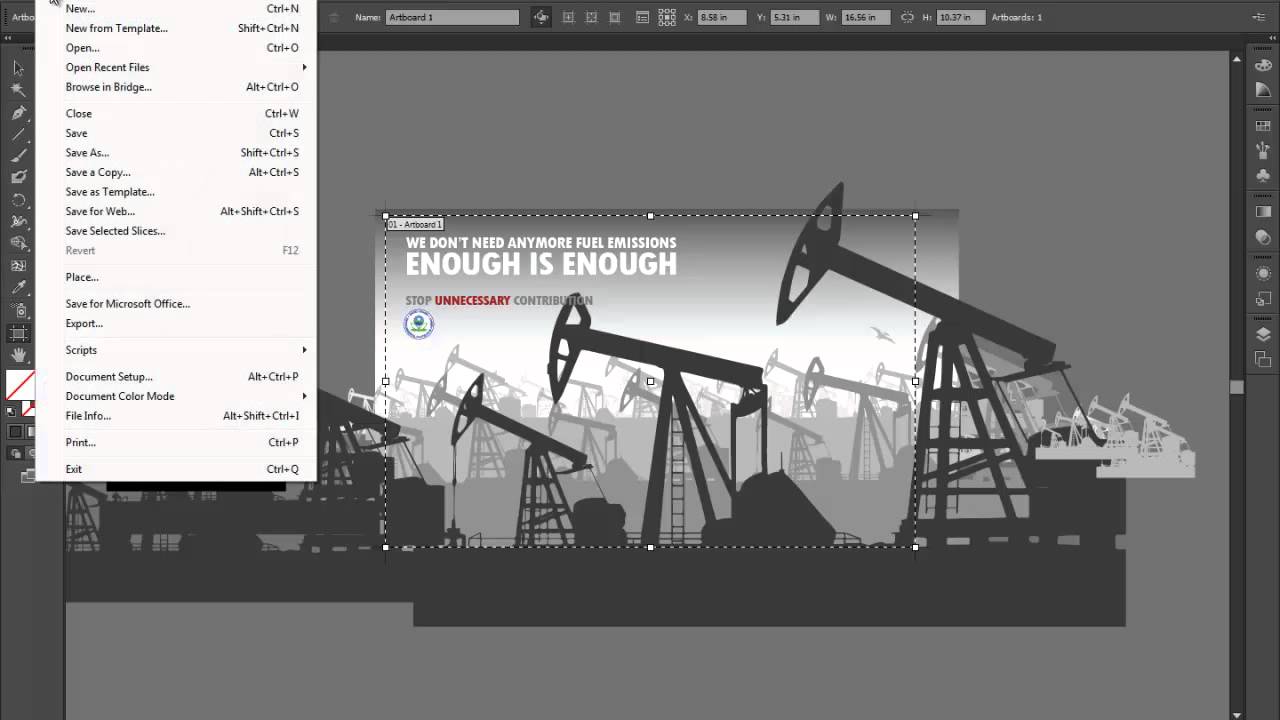Image resolution: width=1280 pixels, height=720 pixels.
Task: Click the vertical scrollbar thumb
Action: [1237, 387]
